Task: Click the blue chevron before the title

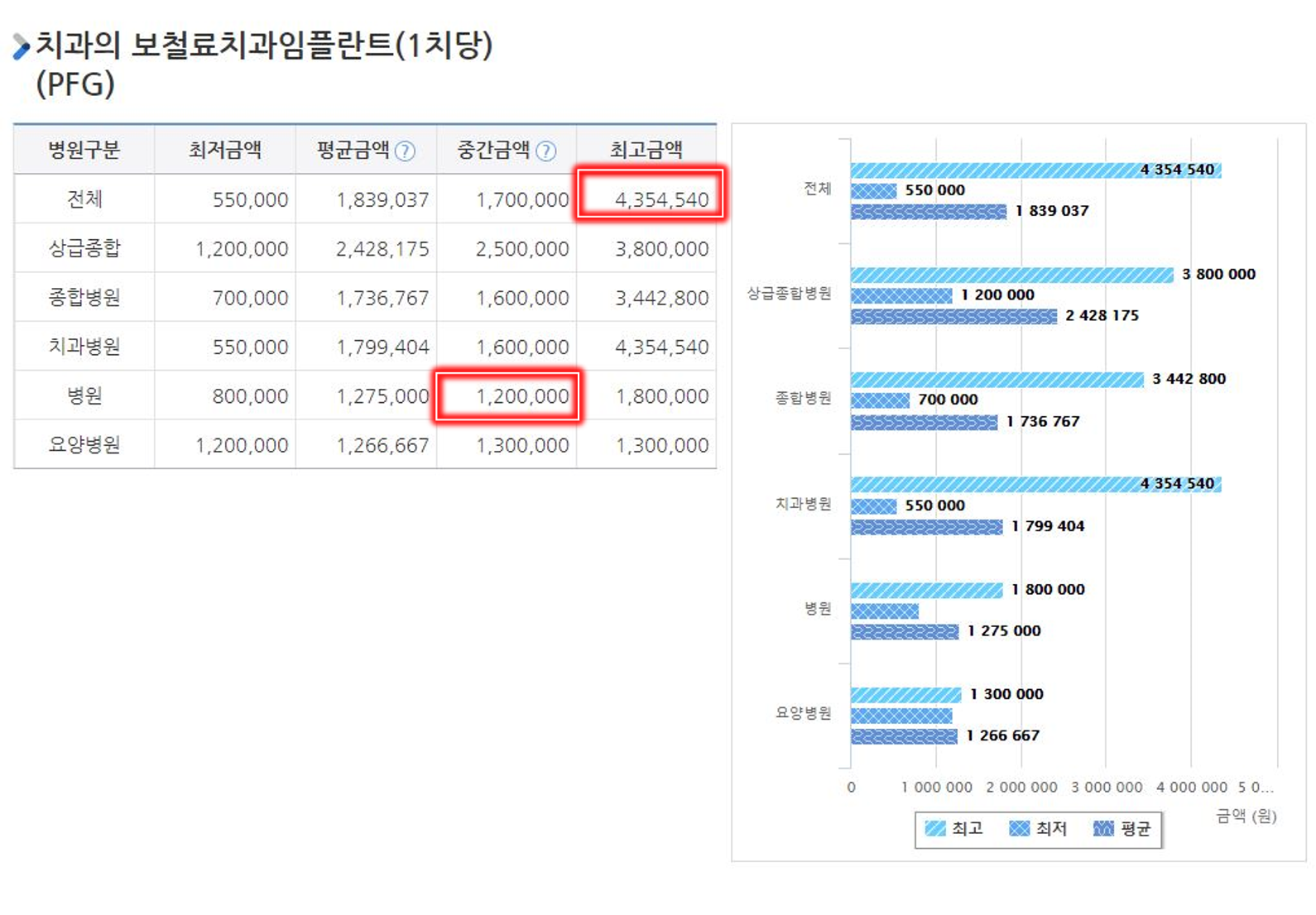Action: 22,46
